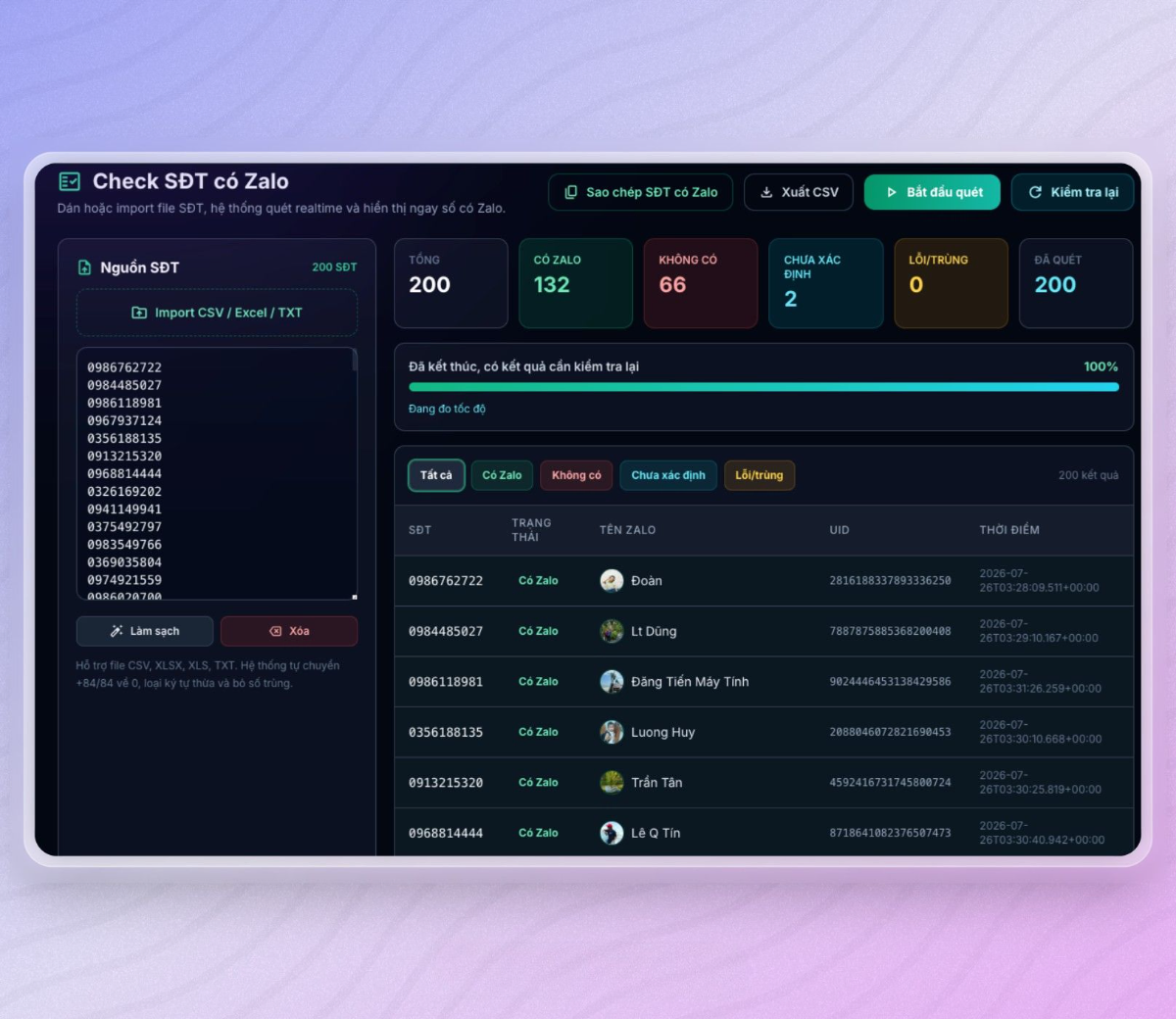Screen dimensions: 1176x1019
Task: Click the CHƯA XÁC ĐỊNH 2 stat card
Action: tap(826, 283)
